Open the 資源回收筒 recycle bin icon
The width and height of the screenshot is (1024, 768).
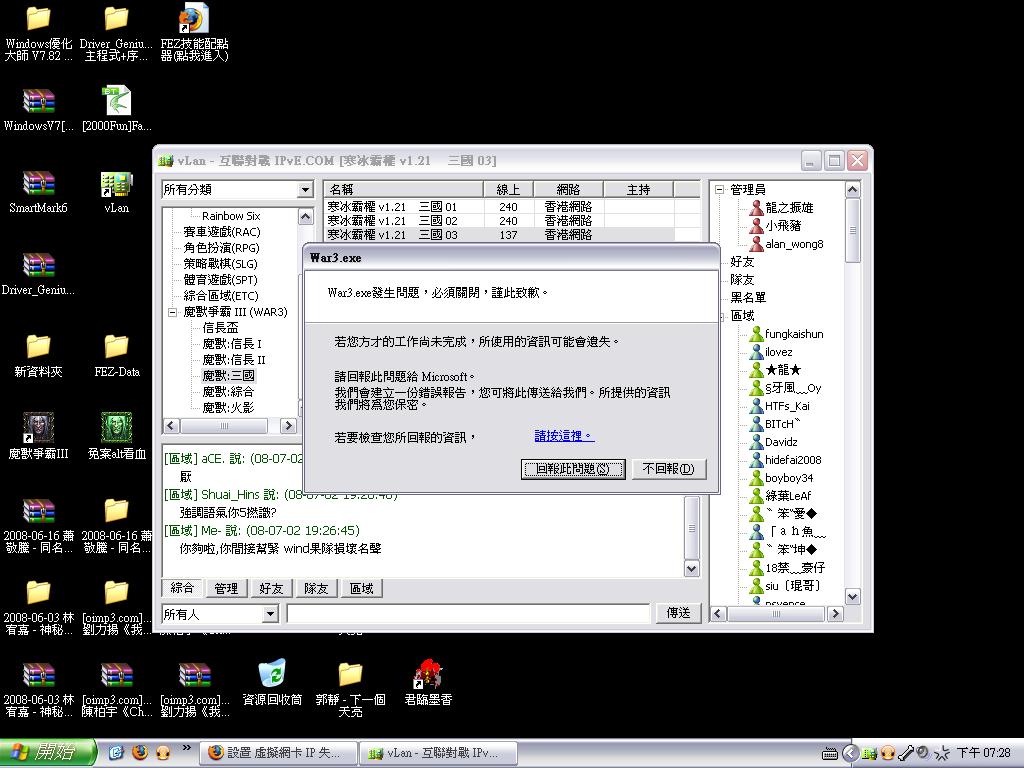[x=272, y=674]
